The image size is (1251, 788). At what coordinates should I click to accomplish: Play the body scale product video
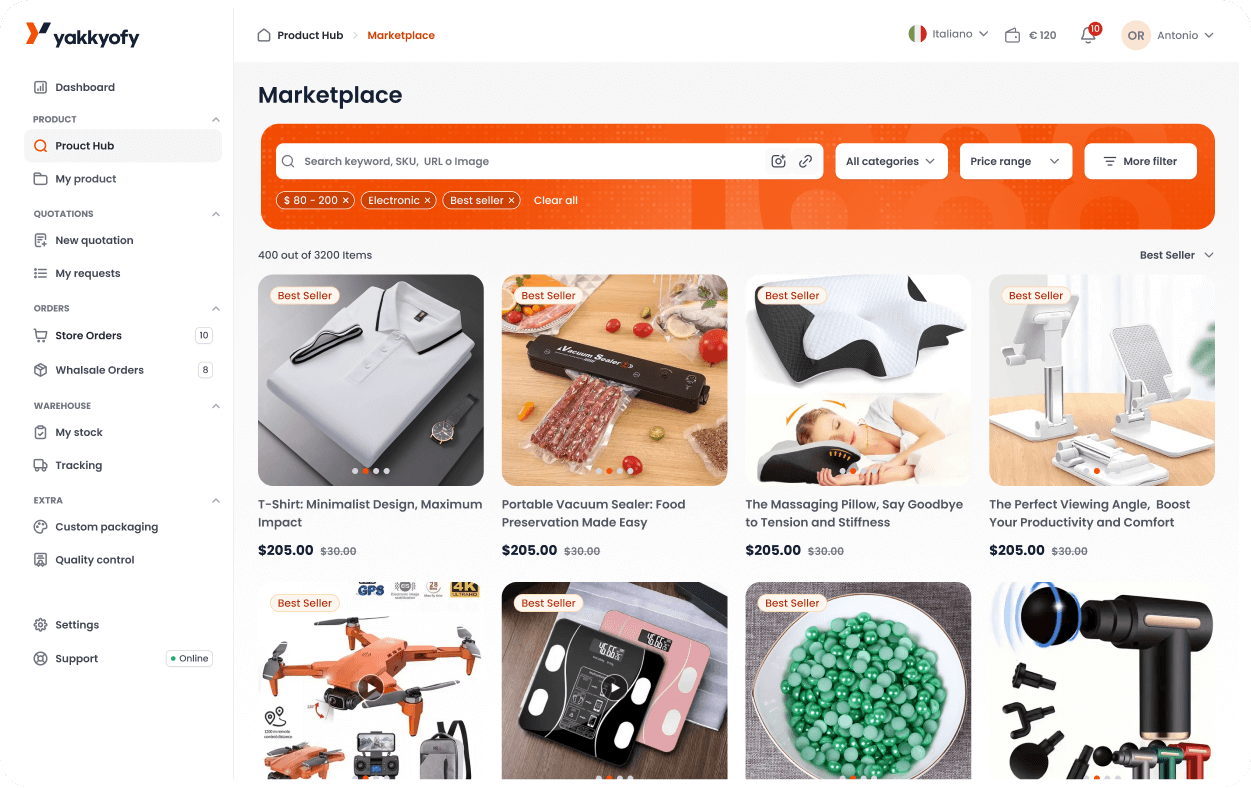pos(614,687)
